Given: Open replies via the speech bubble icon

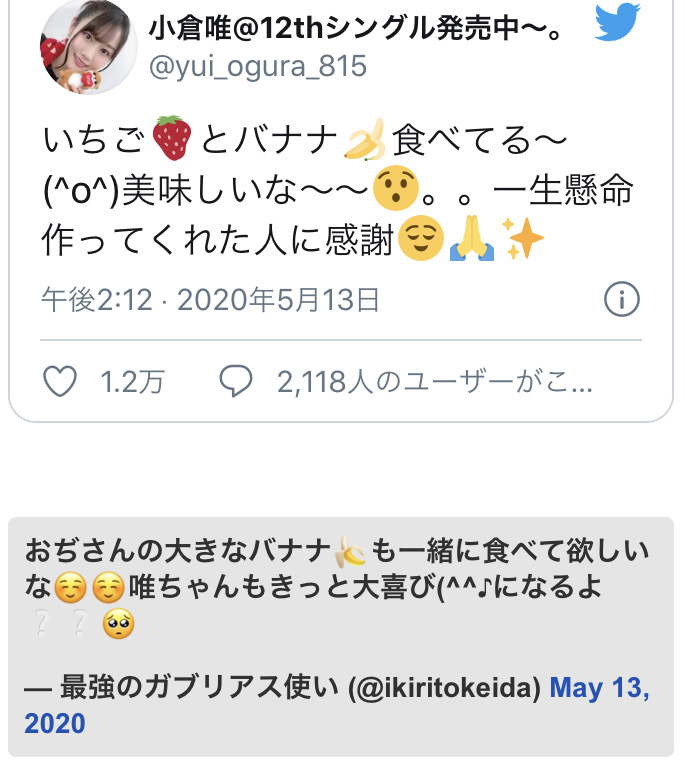Looking at the screenshot, I should pos(236,381).
